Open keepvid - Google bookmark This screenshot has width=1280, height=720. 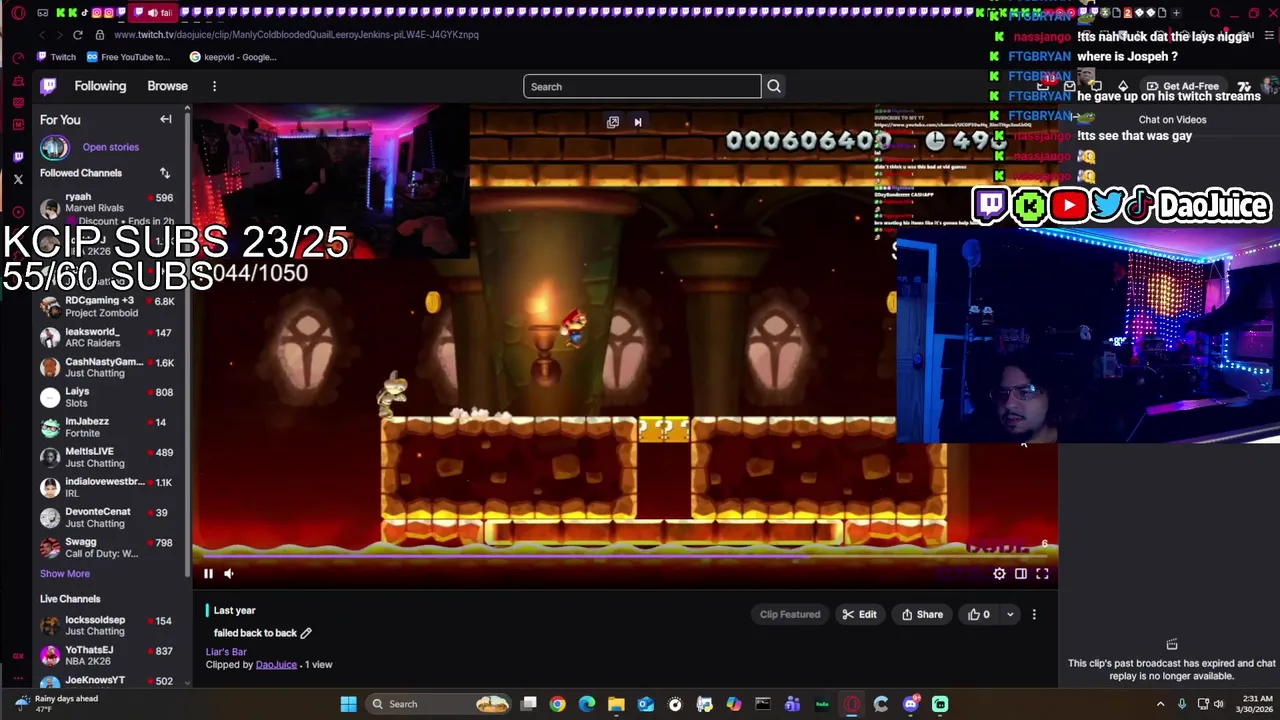233,57
